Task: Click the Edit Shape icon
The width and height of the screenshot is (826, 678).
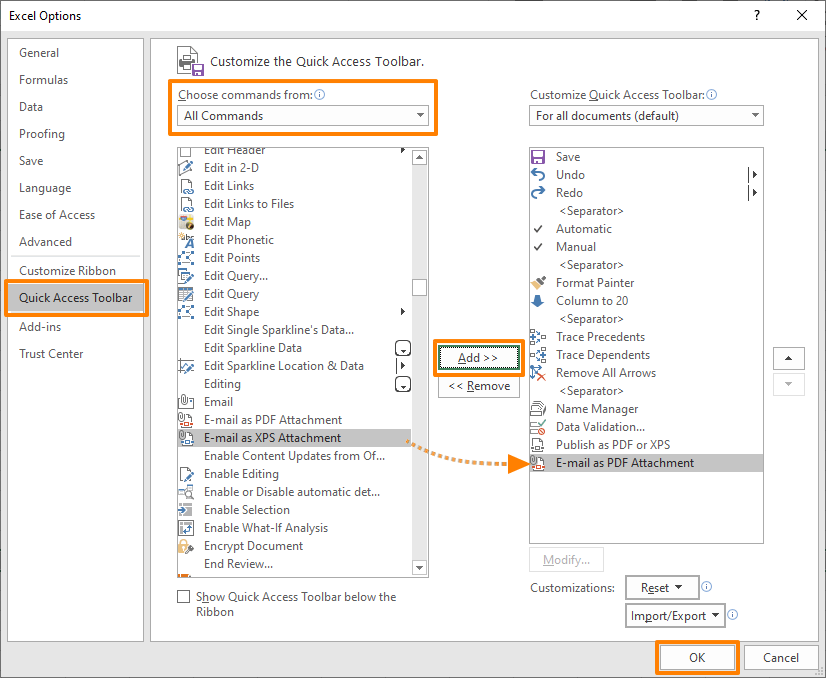Action: point(186,312)
